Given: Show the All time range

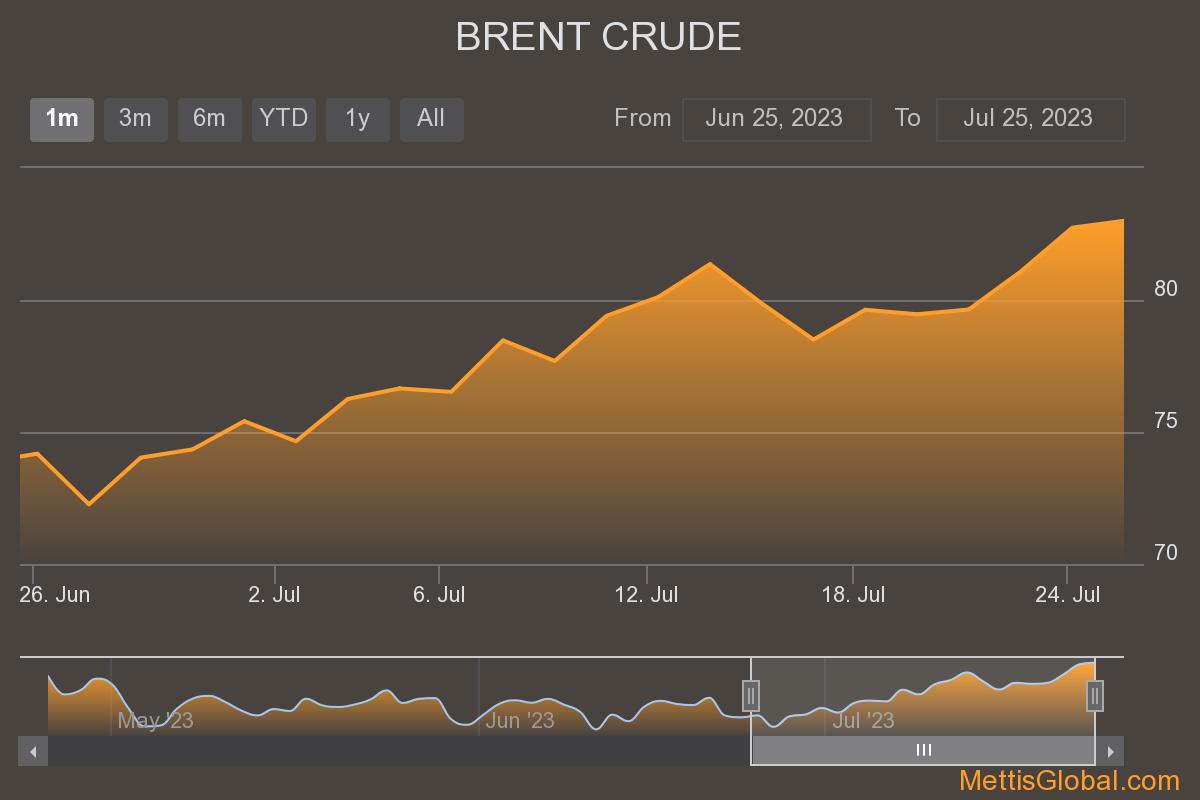Looking at the screenshot, I should (431, 119).
